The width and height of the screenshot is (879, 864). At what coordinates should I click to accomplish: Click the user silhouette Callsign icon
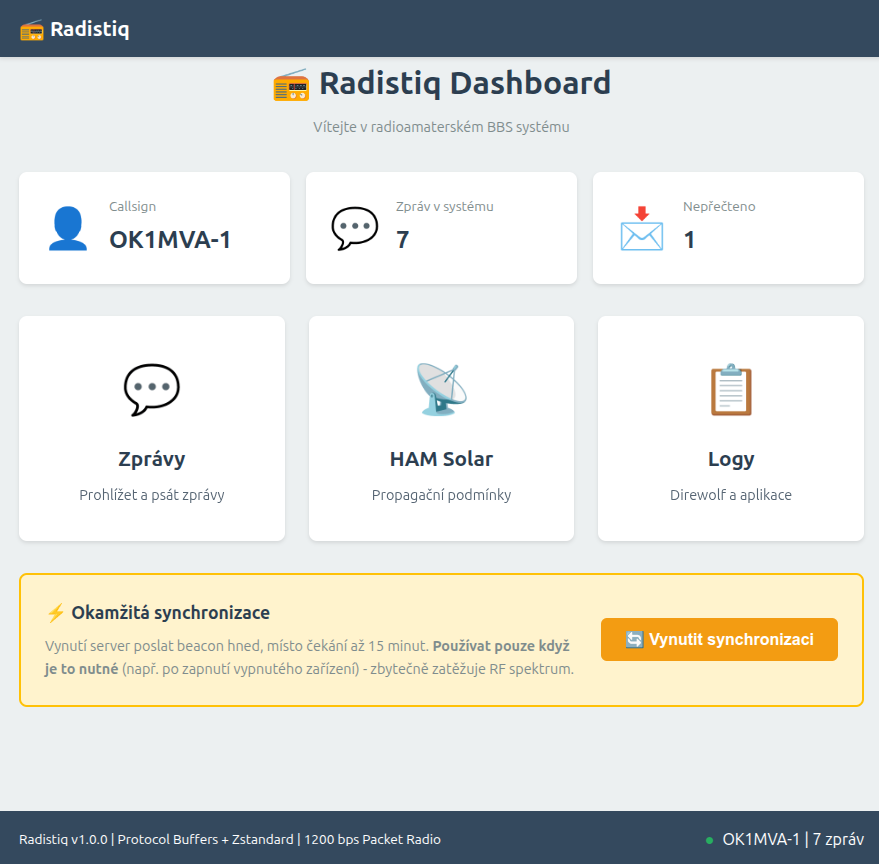point(68,228)
